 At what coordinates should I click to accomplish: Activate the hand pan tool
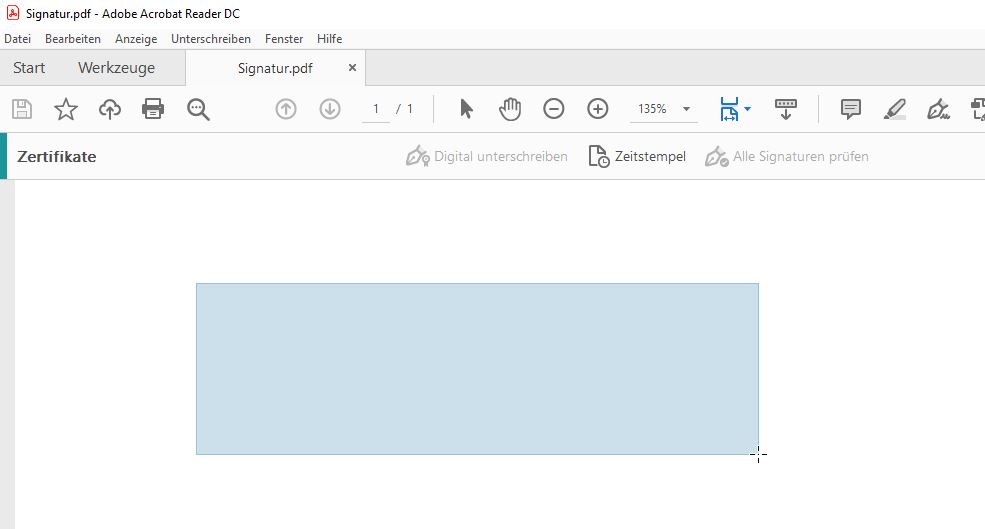click(x=510, y=109)
